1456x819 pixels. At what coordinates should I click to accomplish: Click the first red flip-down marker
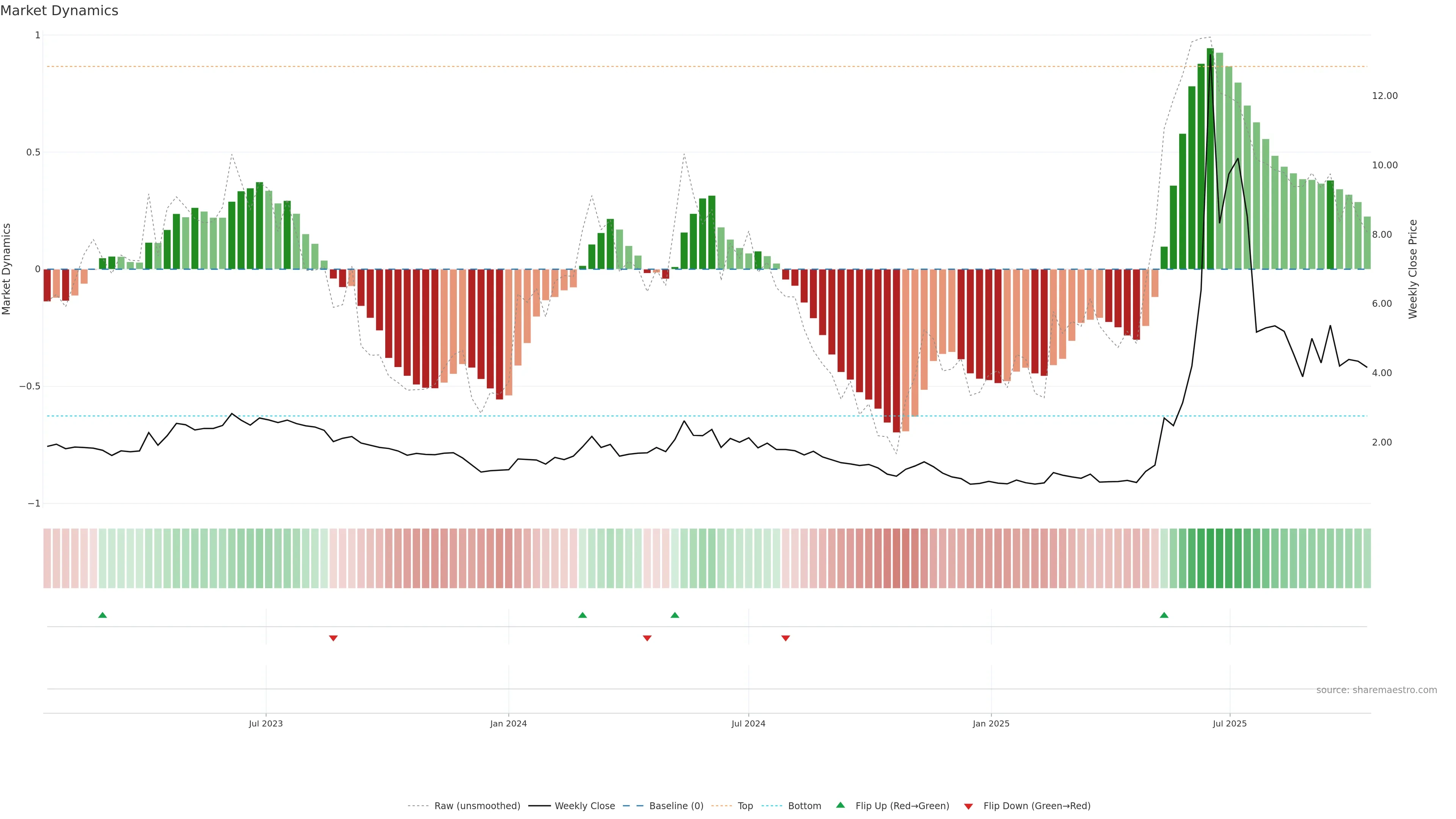pos(333,638)
